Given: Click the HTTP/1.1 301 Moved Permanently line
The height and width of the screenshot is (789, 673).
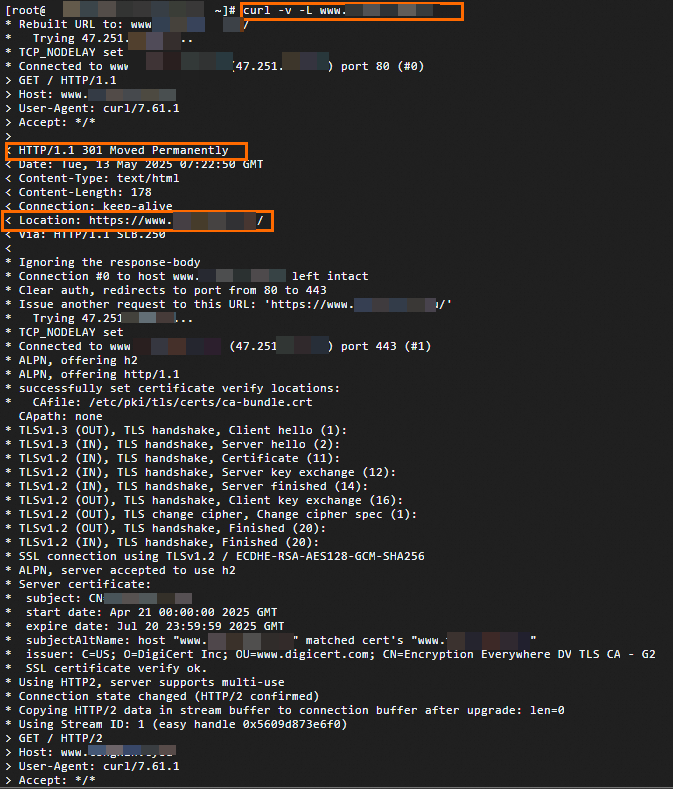Looking at the screenshot, I should click(124, 150).
